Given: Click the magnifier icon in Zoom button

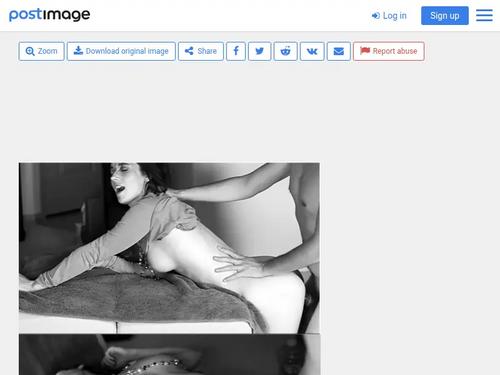Looking at the screenshot, I should click(30, 51).
